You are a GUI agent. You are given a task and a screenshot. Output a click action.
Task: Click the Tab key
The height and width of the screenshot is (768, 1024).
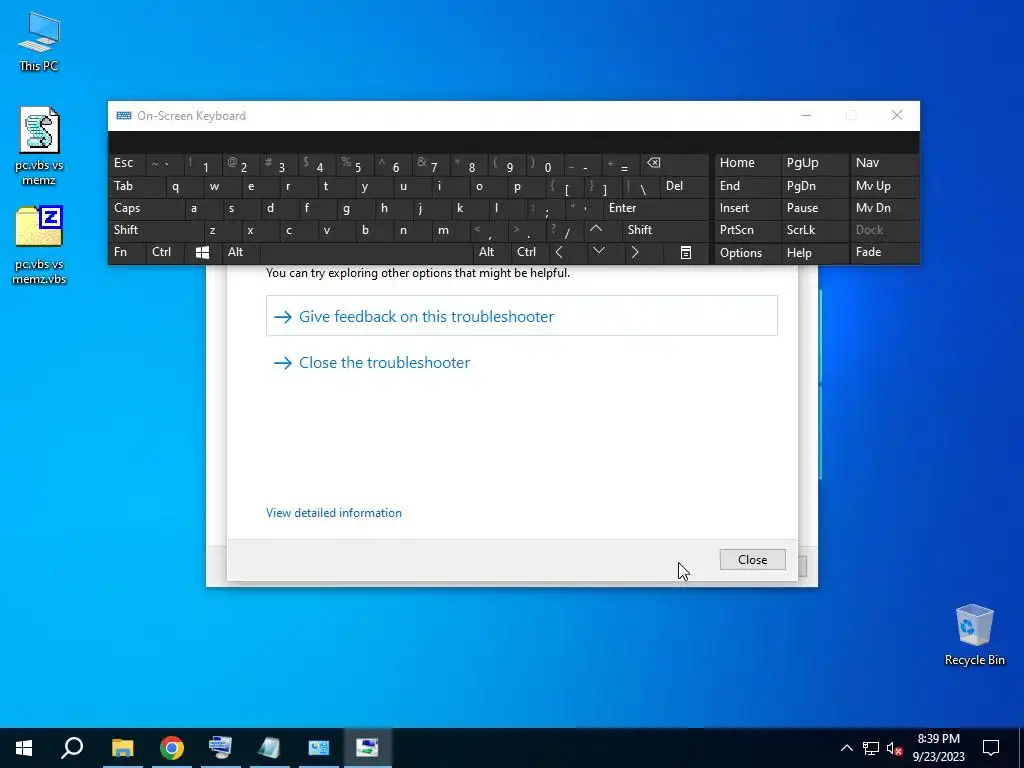point(136,186)
